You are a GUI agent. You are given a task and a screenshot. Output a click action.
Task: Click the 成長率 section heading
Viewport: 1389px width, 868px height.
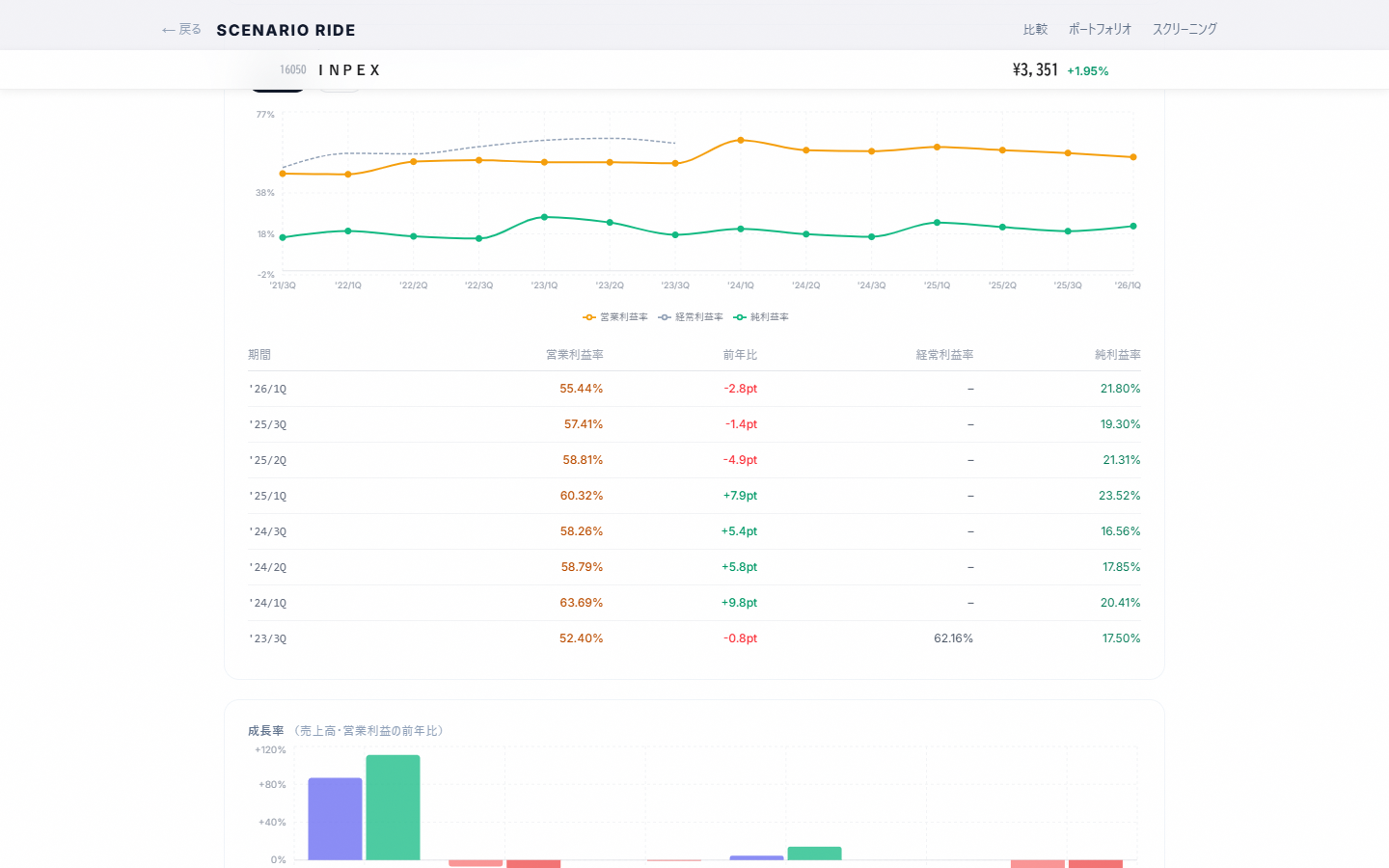266,731
